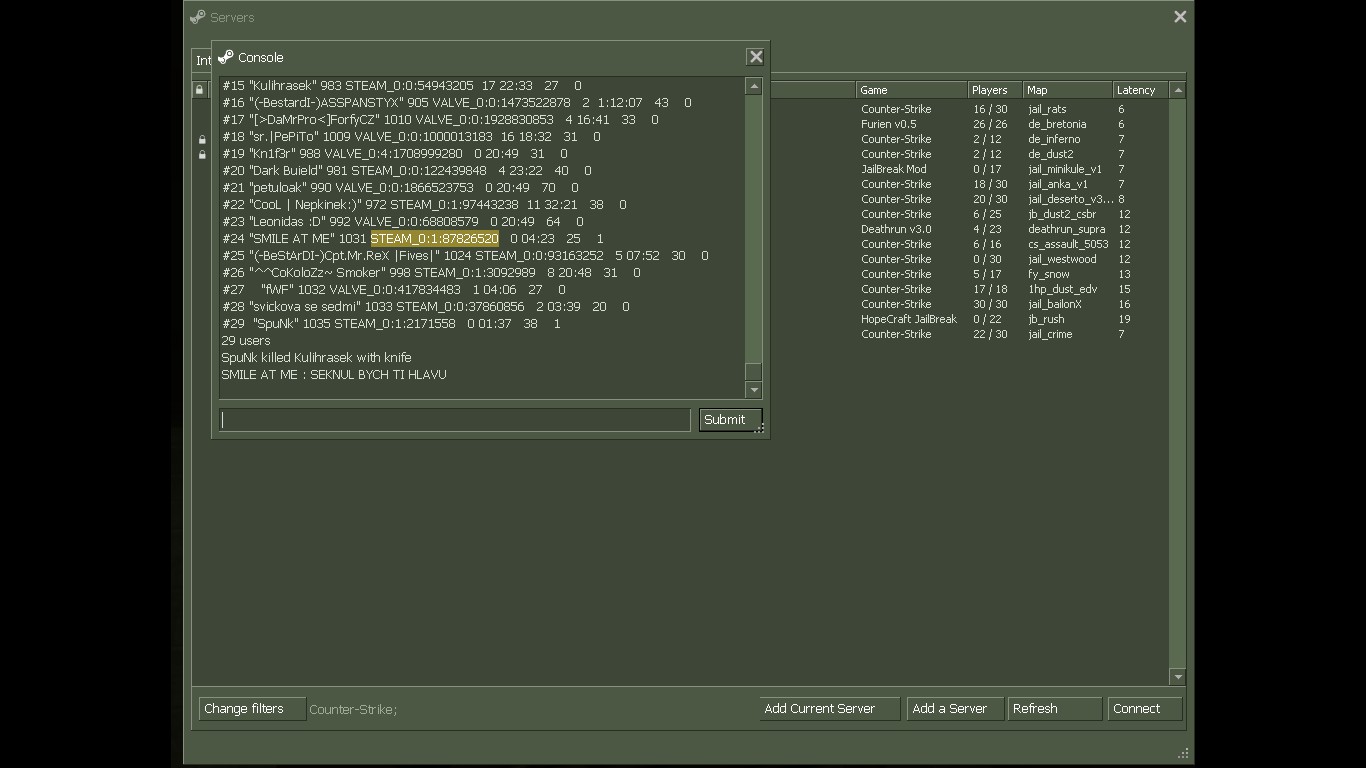Click Add Current Server button
1366x768 pixels.
pyautogui.click(x=829, y=709)
